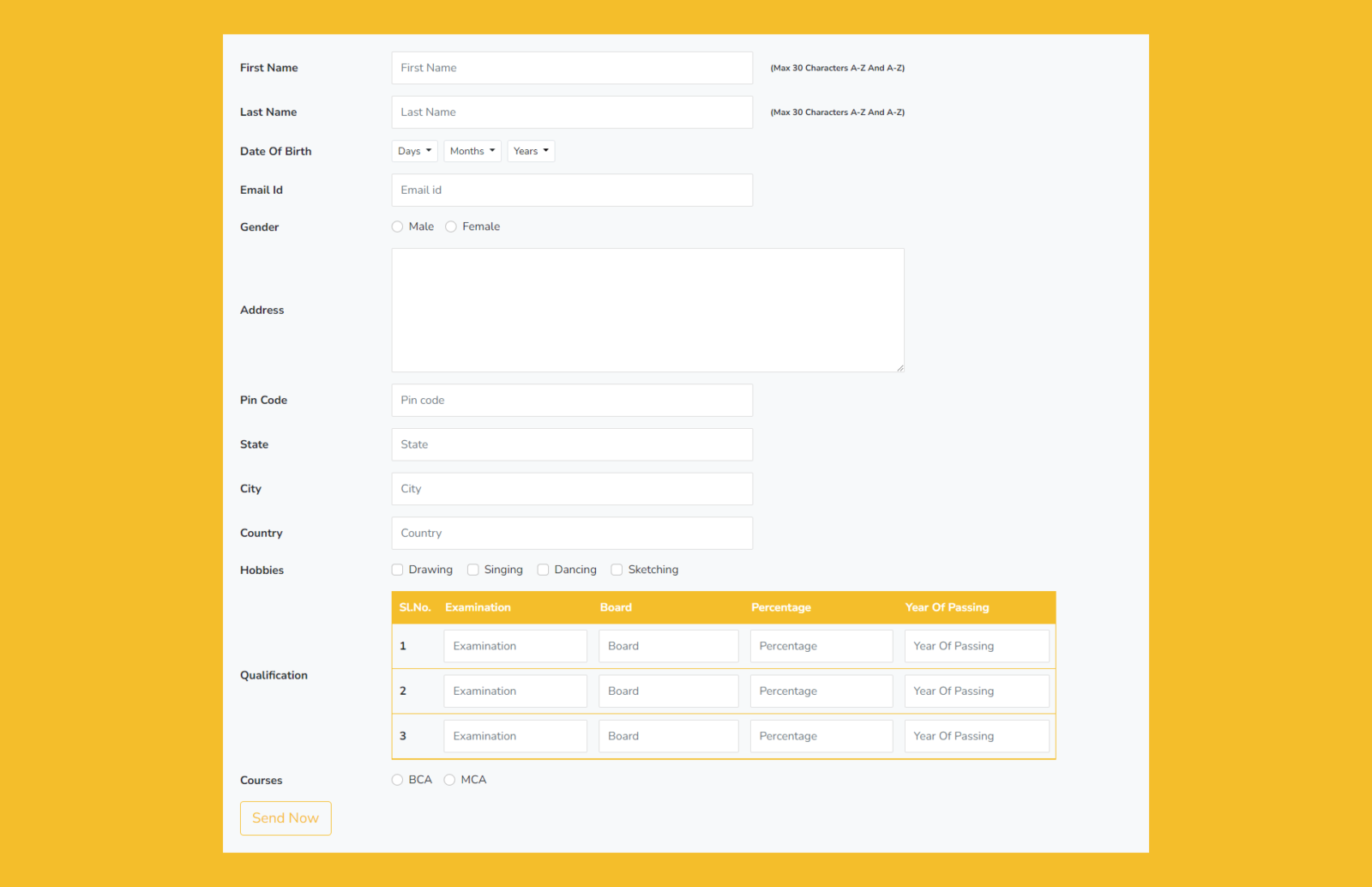
Task: Click the 'Percentage' table header
Action: click(x=781, y=607)
